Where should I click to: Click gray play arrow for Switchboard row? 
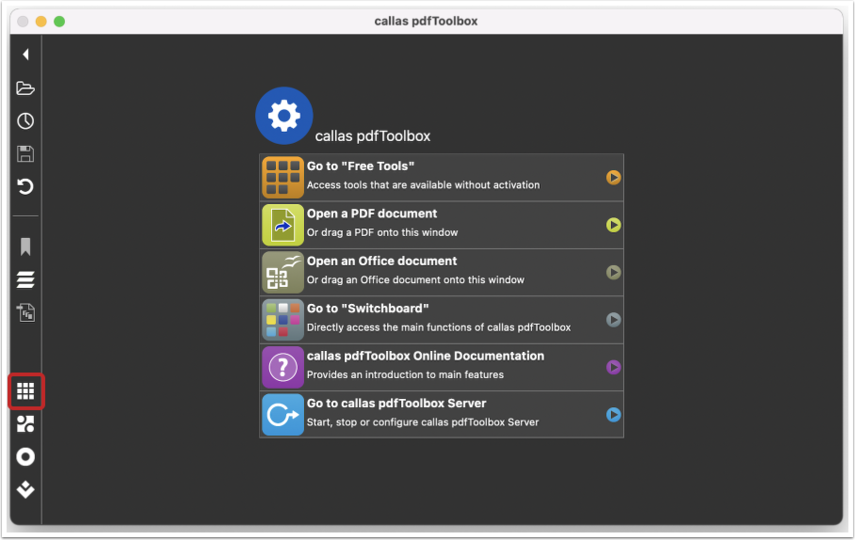[613, 320]
